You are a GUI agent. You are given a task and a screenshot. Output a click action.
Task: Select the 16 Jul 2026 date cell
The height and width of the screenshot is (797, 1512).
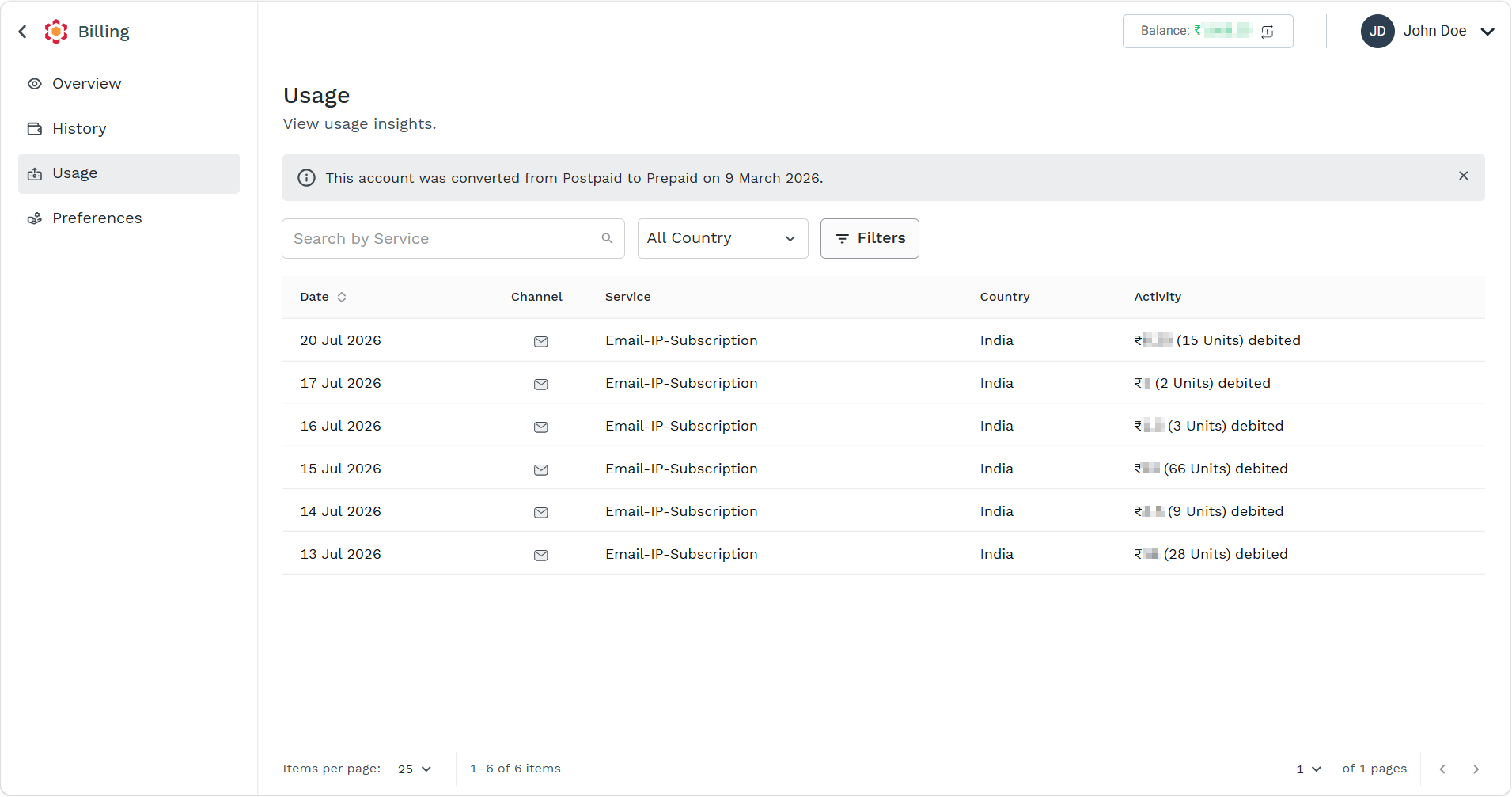pos(340,426)
